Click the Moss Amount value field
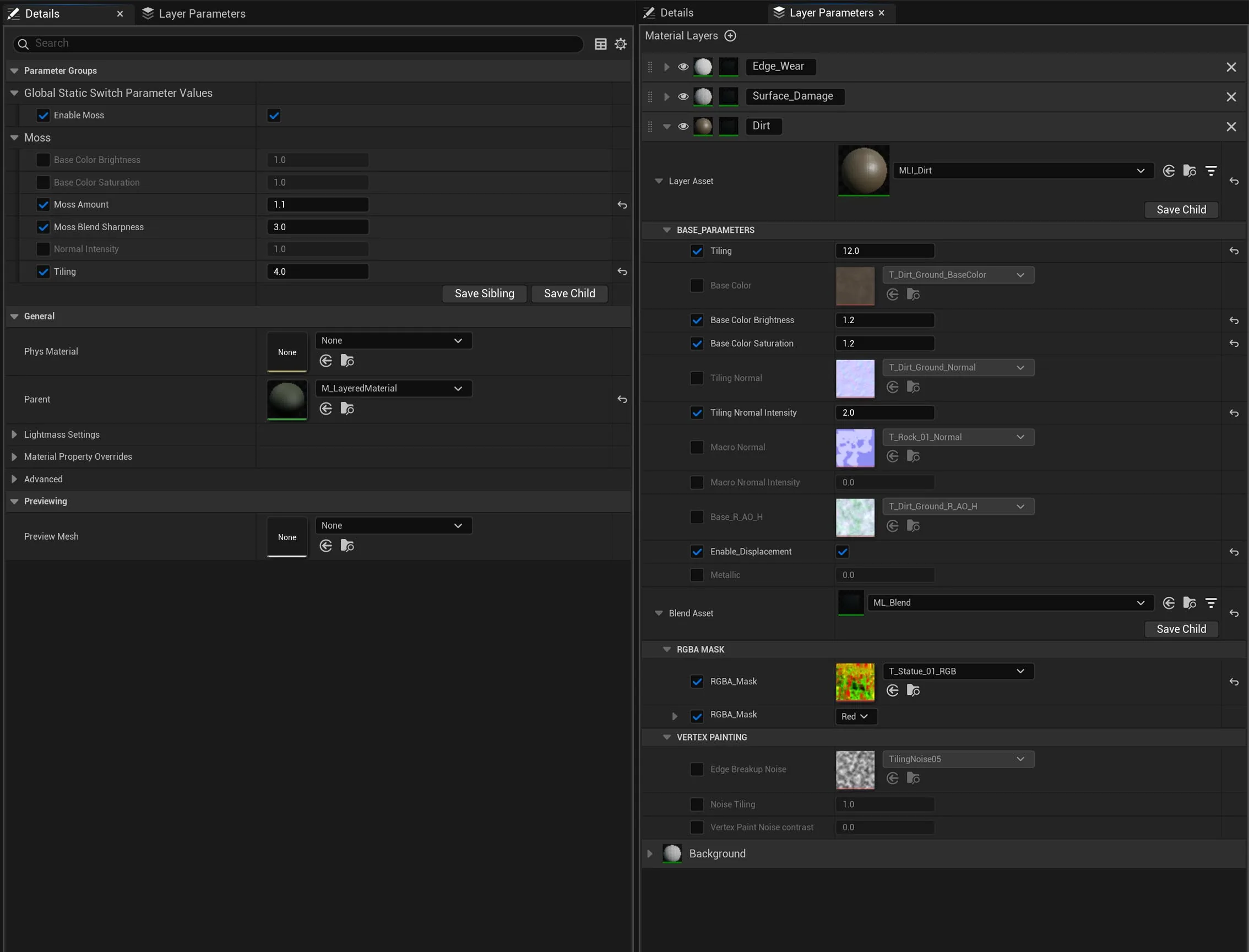The height and width of the screenshot is (952, 1249). point(318,205)
